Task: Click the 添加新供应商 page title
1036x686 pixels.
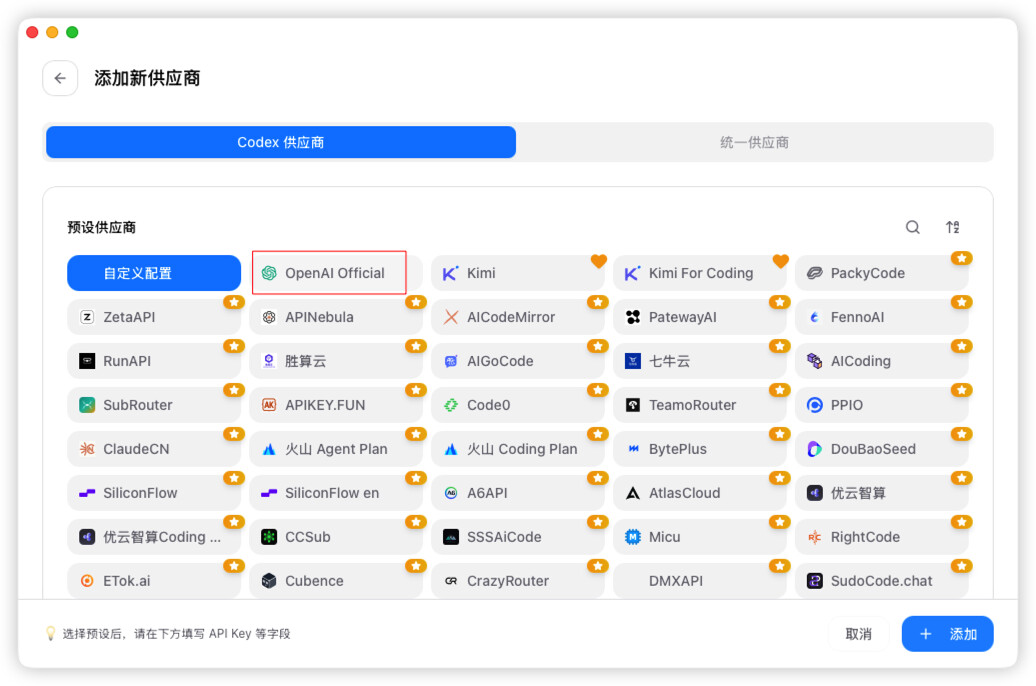Action: click(147, 78)
